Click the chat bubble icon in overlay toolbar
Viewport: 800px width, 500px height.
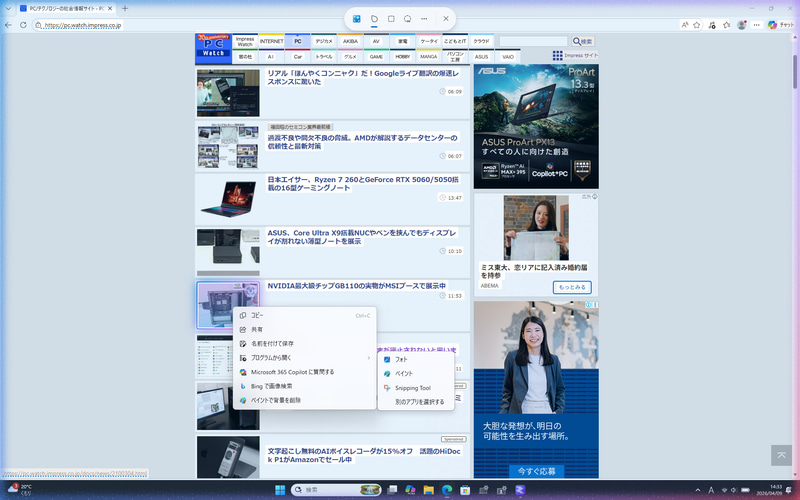pyautogui.click(x=407, y=19)
